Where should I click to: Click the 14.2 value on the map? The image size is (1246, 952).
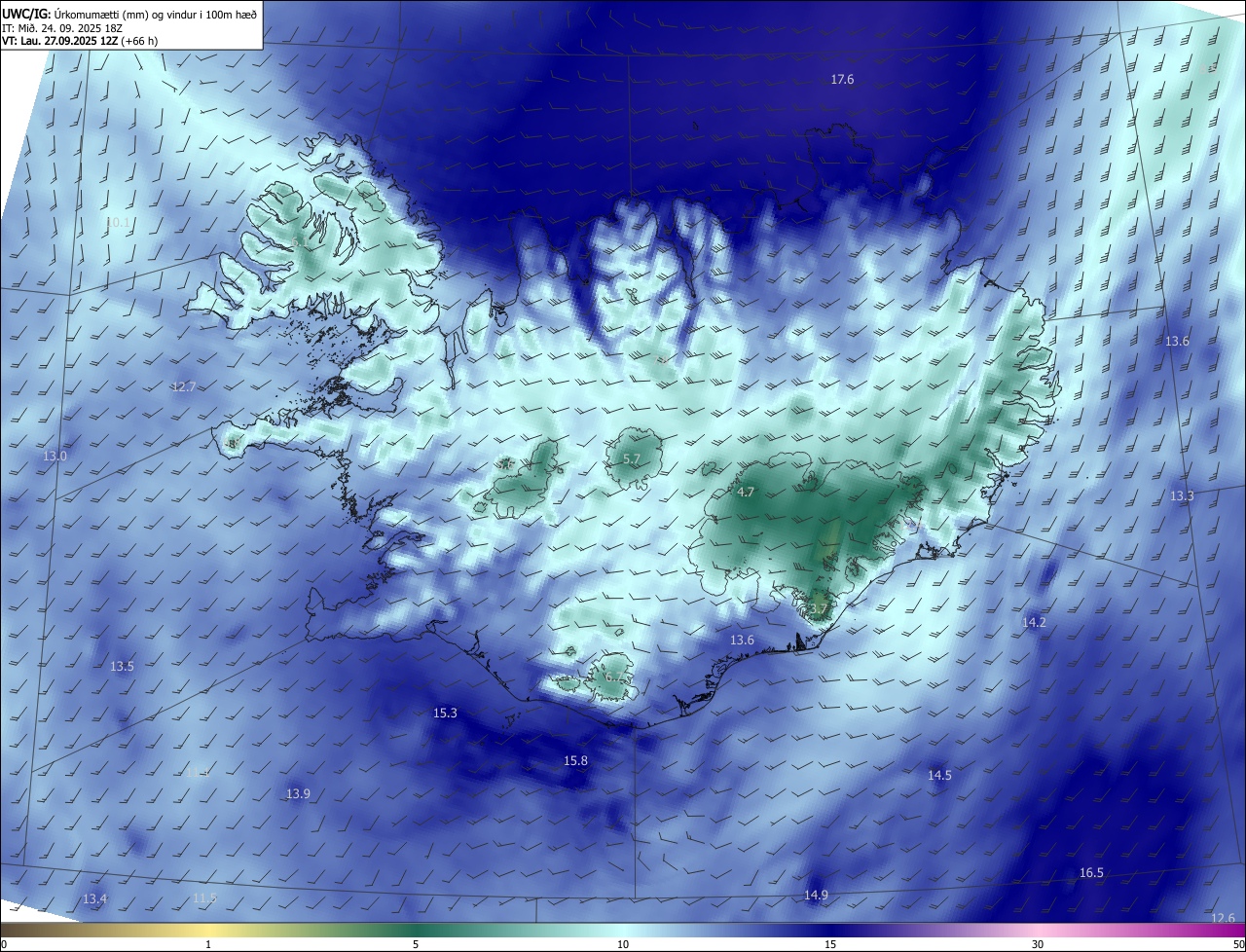pyautogui.click(x=1034, y=622)
